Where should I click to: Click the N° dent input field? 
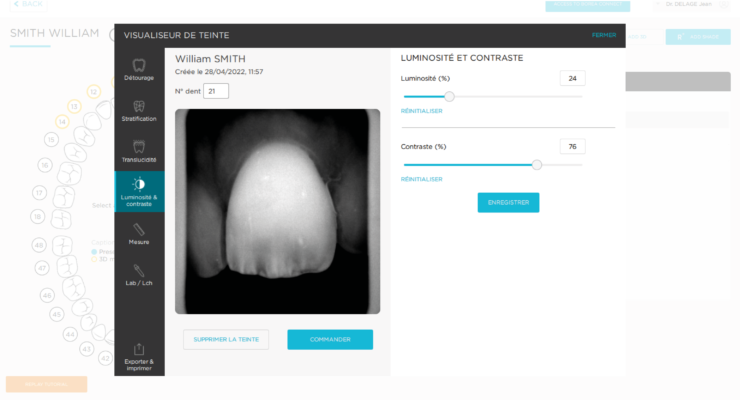(x=216, y=91)
